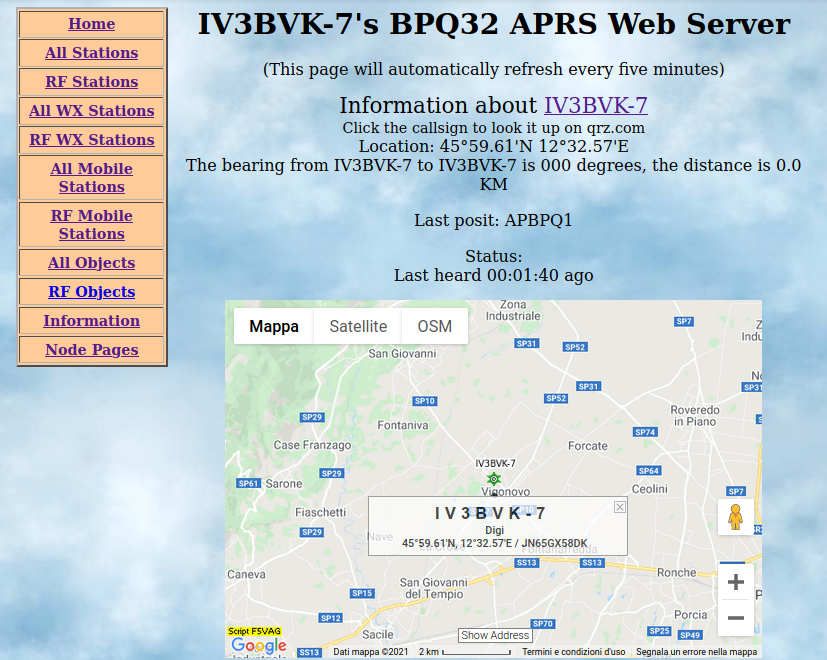
Task: Close the IV3BVK-7 info popup
Action: point(620,507)
